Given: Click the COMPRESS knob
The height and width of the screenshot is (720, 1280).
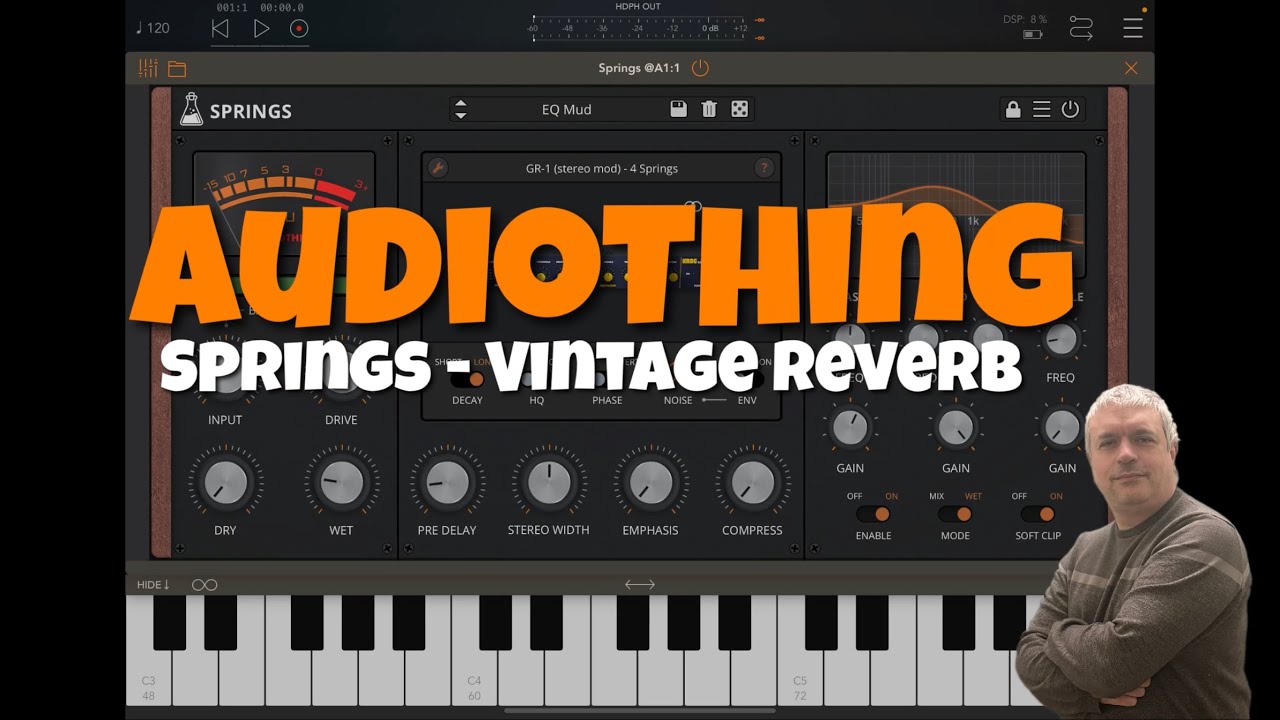Looking at the screenshot, I should [x=752, y=483].
